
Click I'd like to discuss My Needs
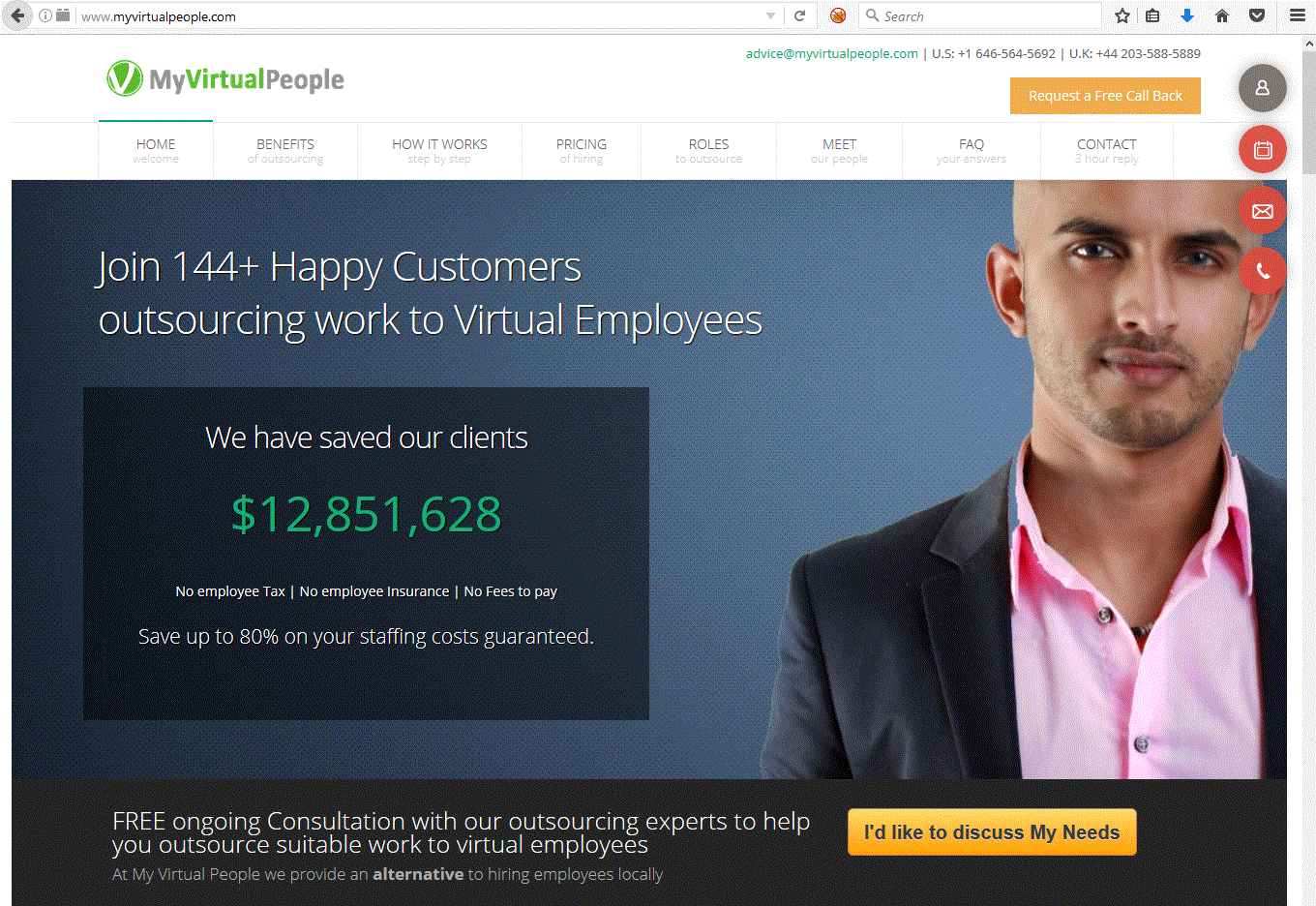click(x=992, y=832)
